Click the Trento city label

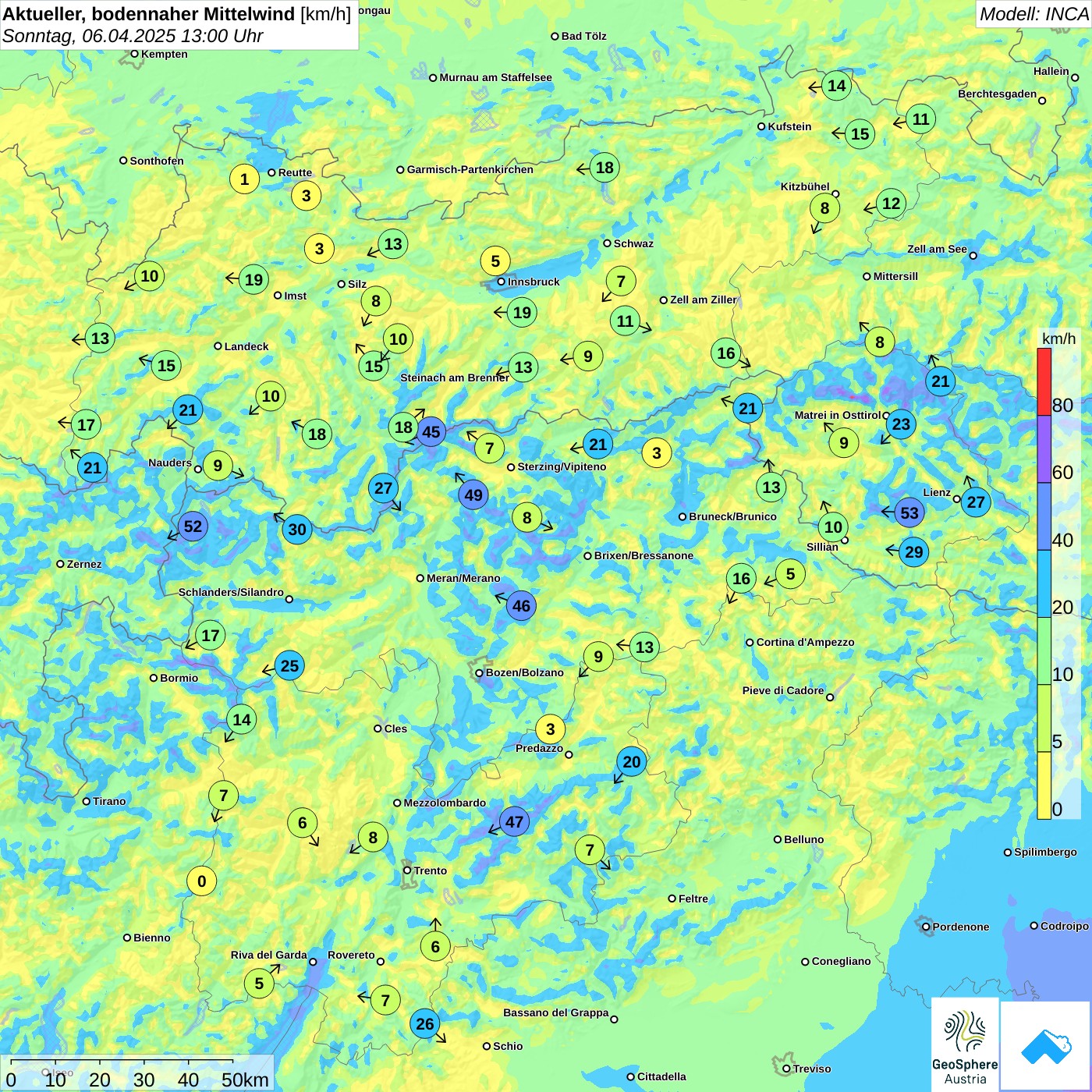click(431, 870)
